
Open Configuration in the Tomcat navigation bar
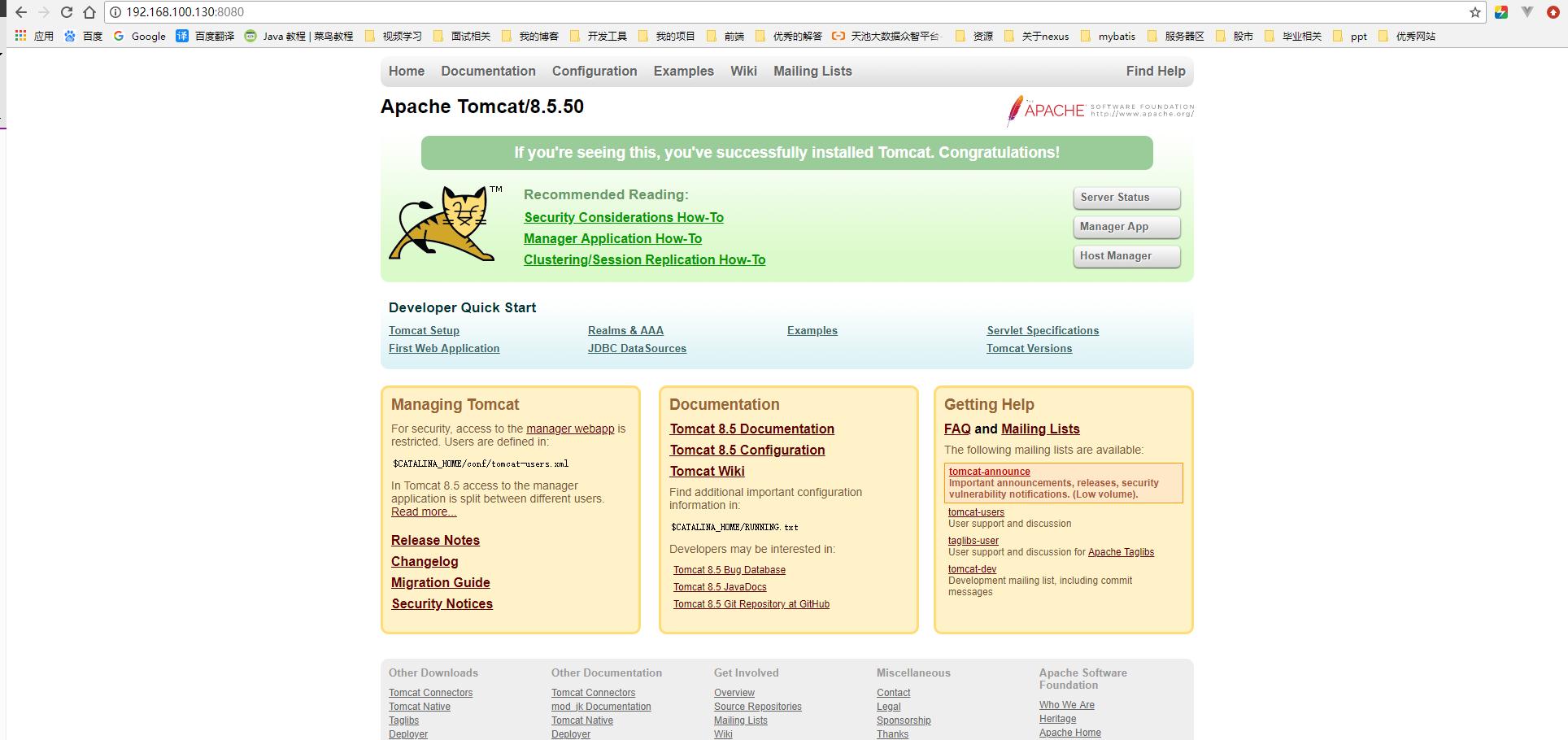pos(595,71)
